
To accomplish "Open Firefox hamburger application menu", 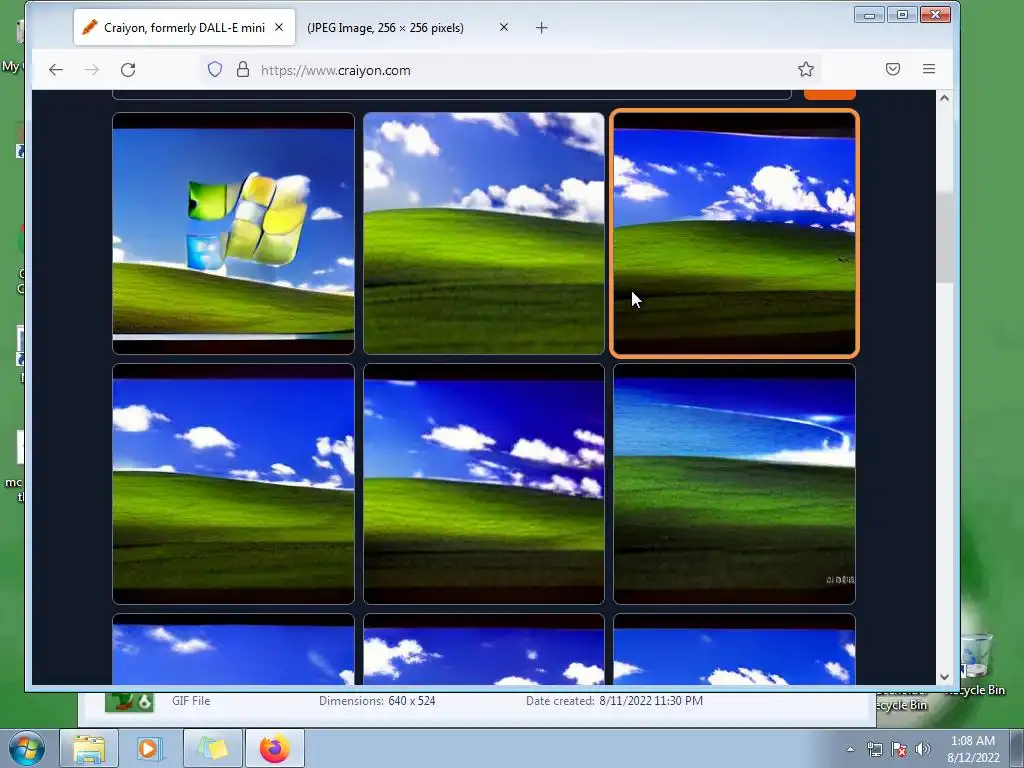I will pyautogui.click(x=929, y=69).
